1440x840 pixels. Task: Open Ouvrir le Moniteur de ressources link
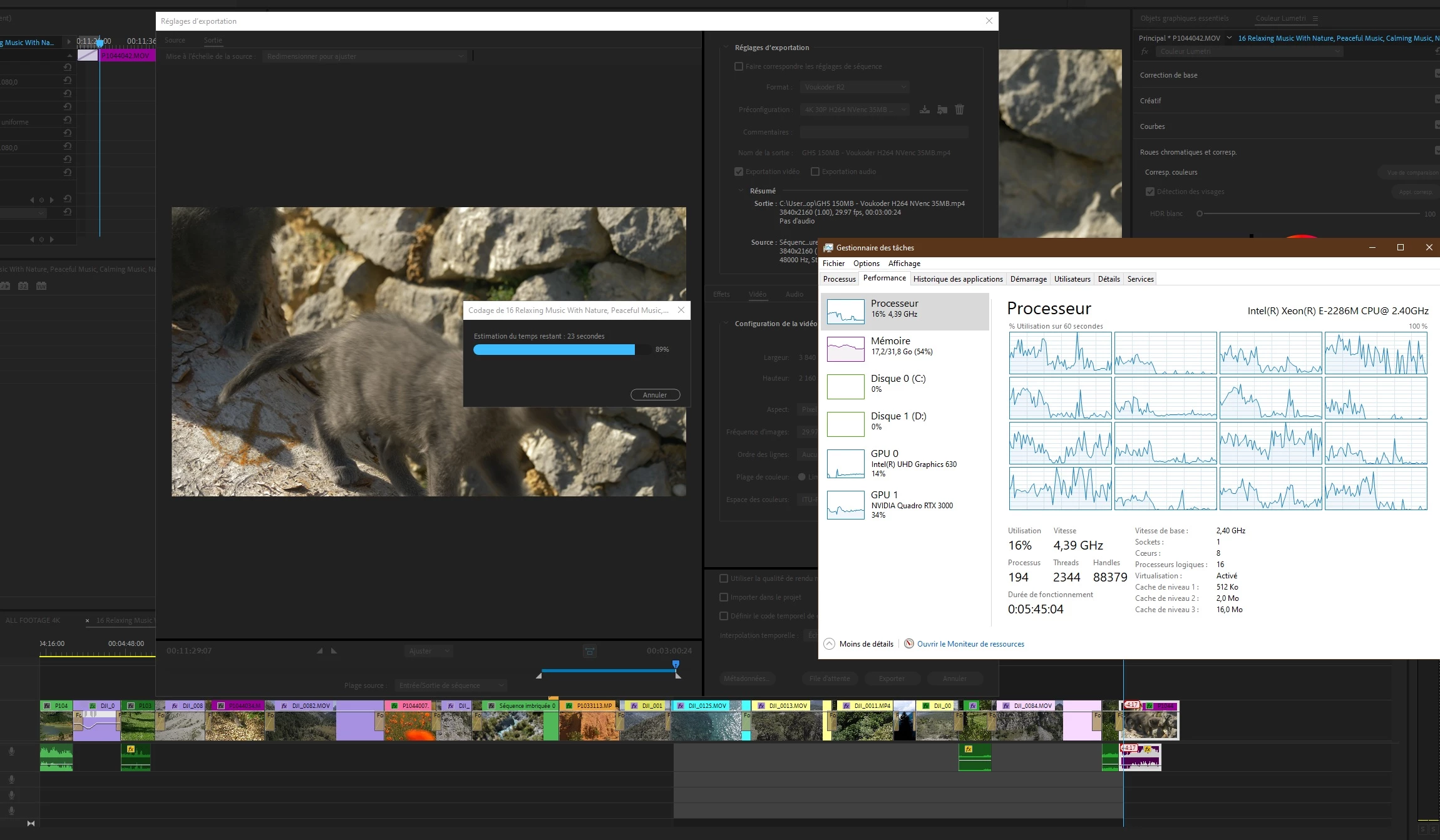970,644
